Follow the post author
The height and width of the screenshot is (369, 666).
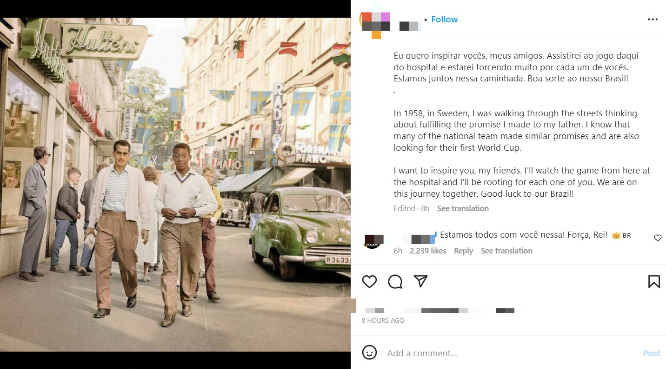[x=444, y=19]
